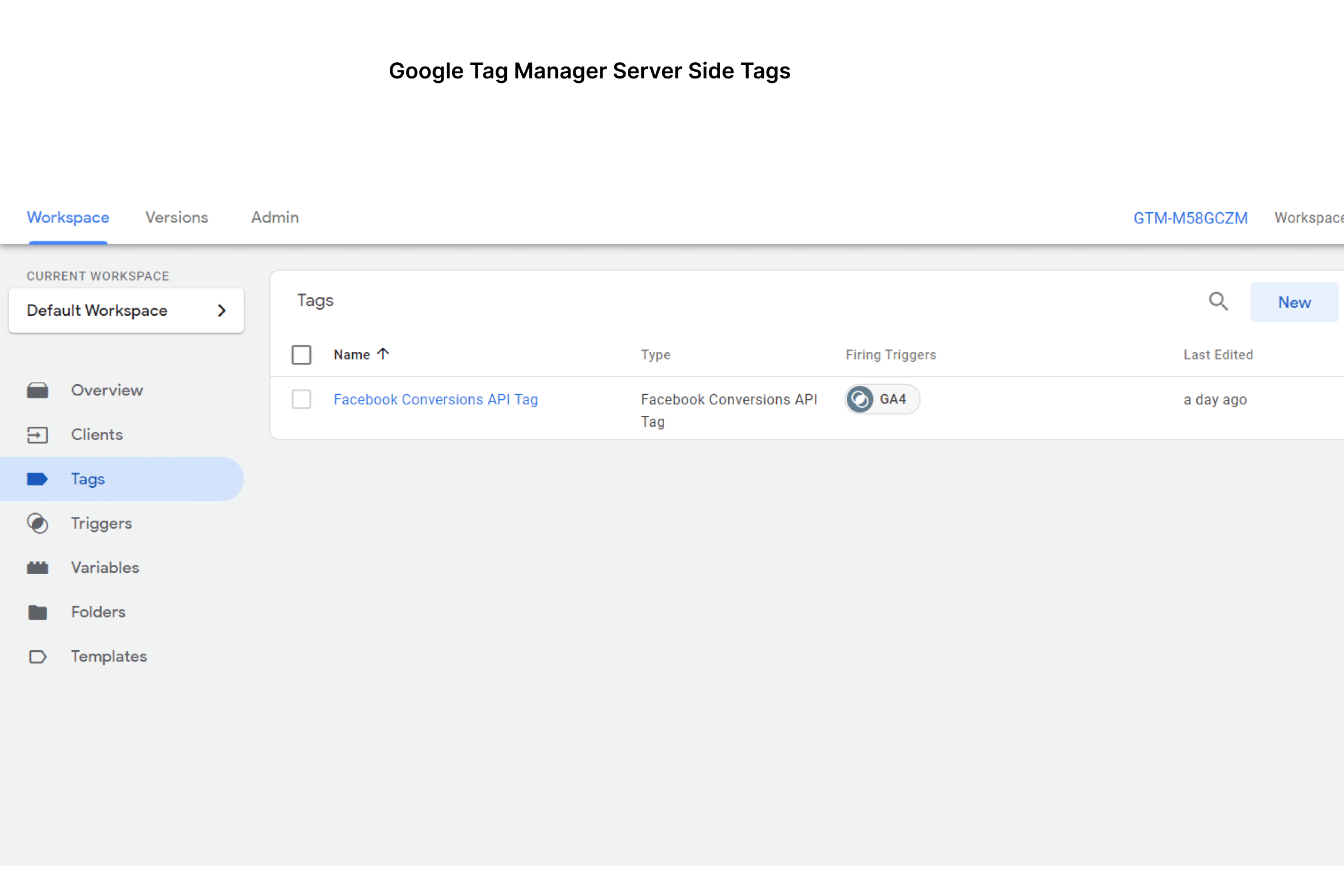Select the Workspace tab
The image size is (1344, 896).
(68, 218)
